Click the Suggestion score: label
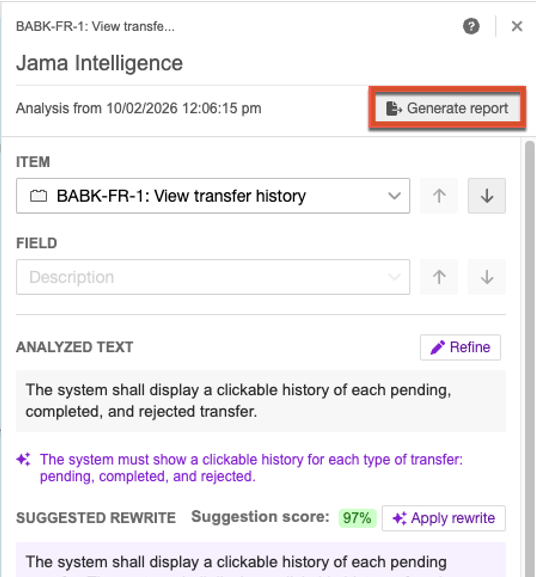 260,517
